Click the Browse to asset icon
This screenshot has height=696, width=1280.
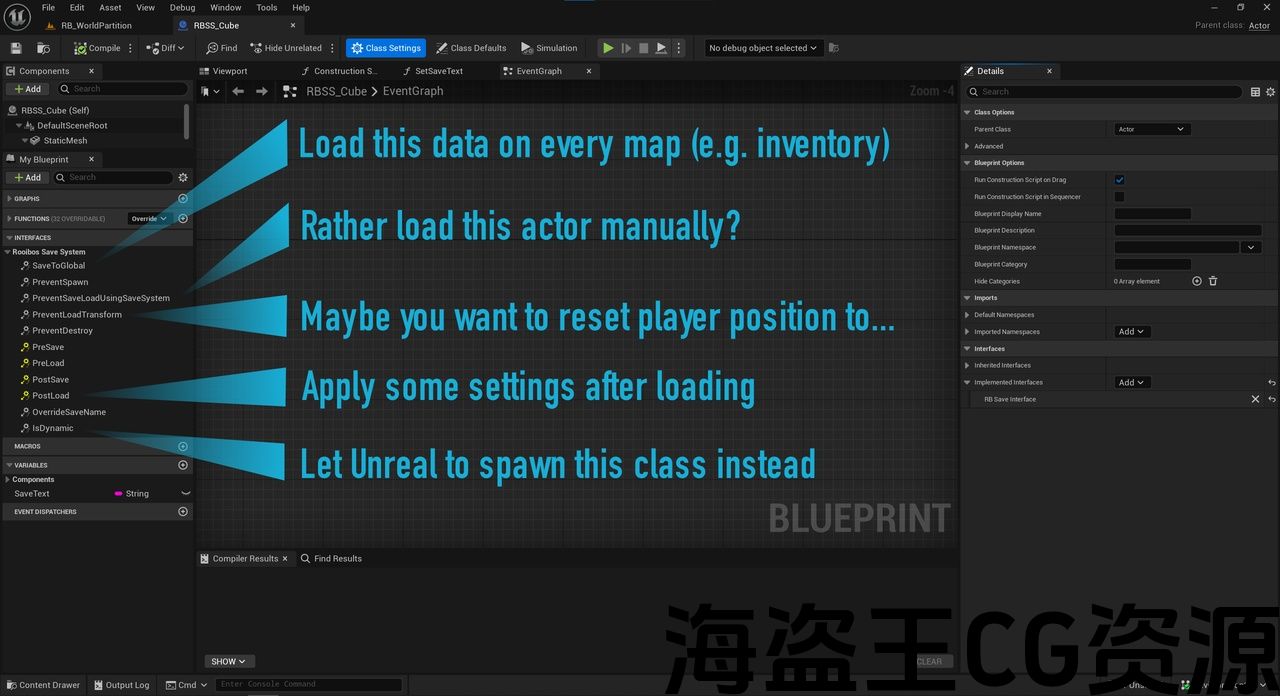coord(43,48)
